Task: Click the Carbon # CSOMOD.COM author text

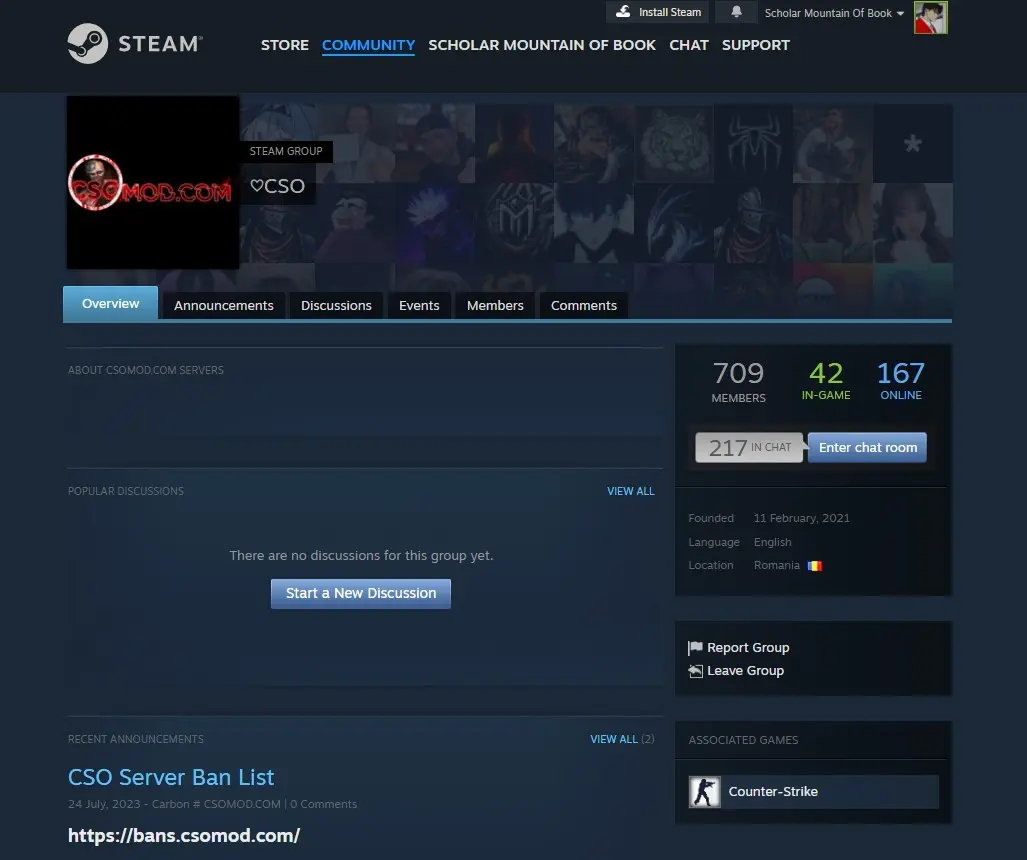Action: [x=216, y=804]
